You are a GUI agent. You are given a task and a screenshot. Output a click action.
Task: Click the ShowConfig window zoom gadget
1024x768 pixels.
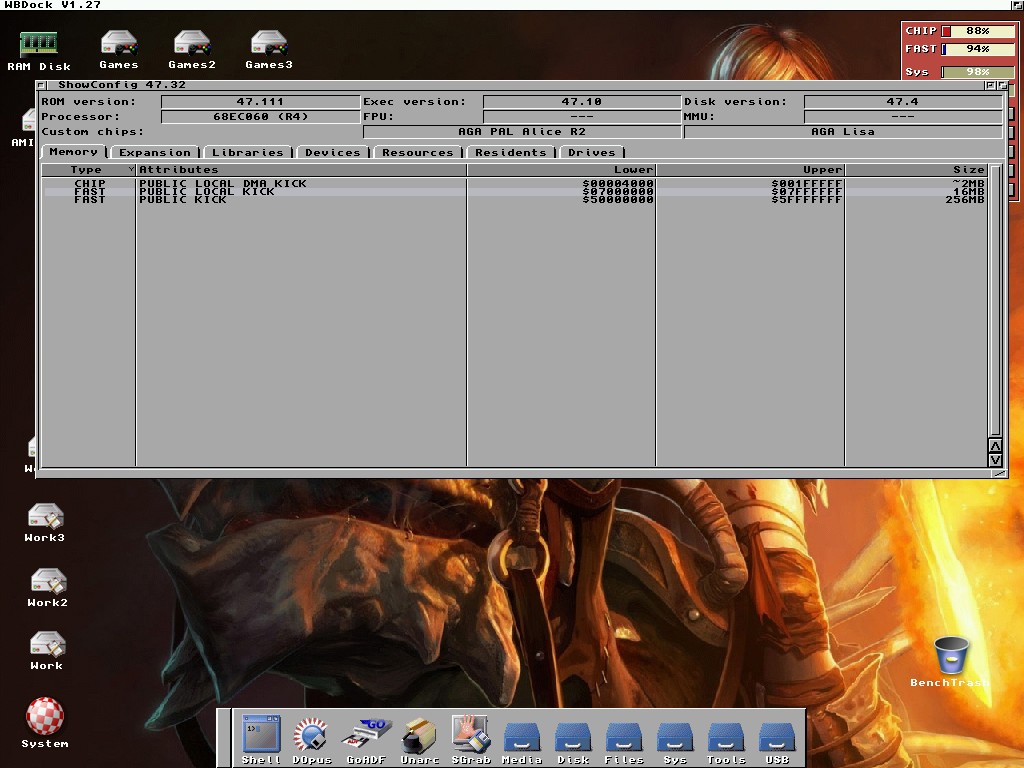click(x=990, y=86)
